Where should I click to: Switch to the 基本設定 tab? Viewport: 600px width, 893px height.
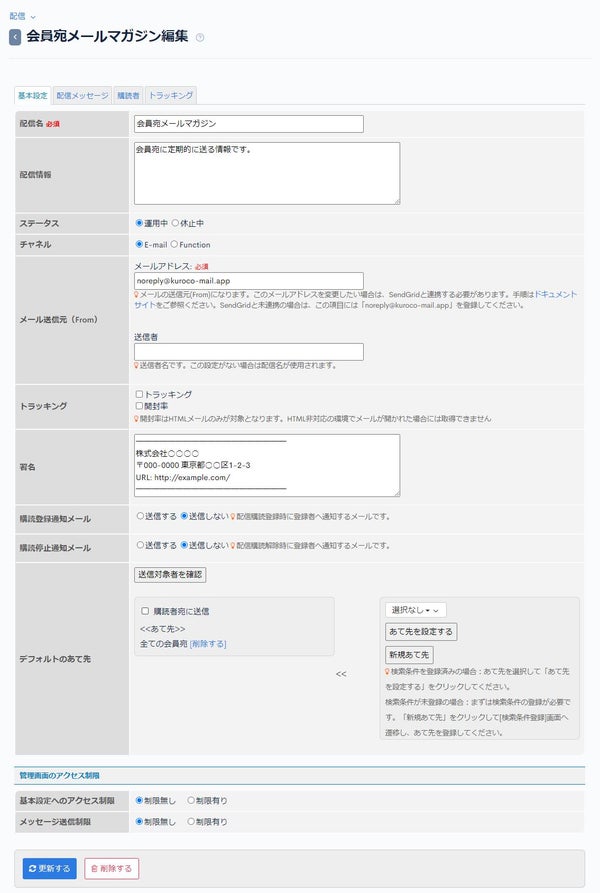point(32,96)
